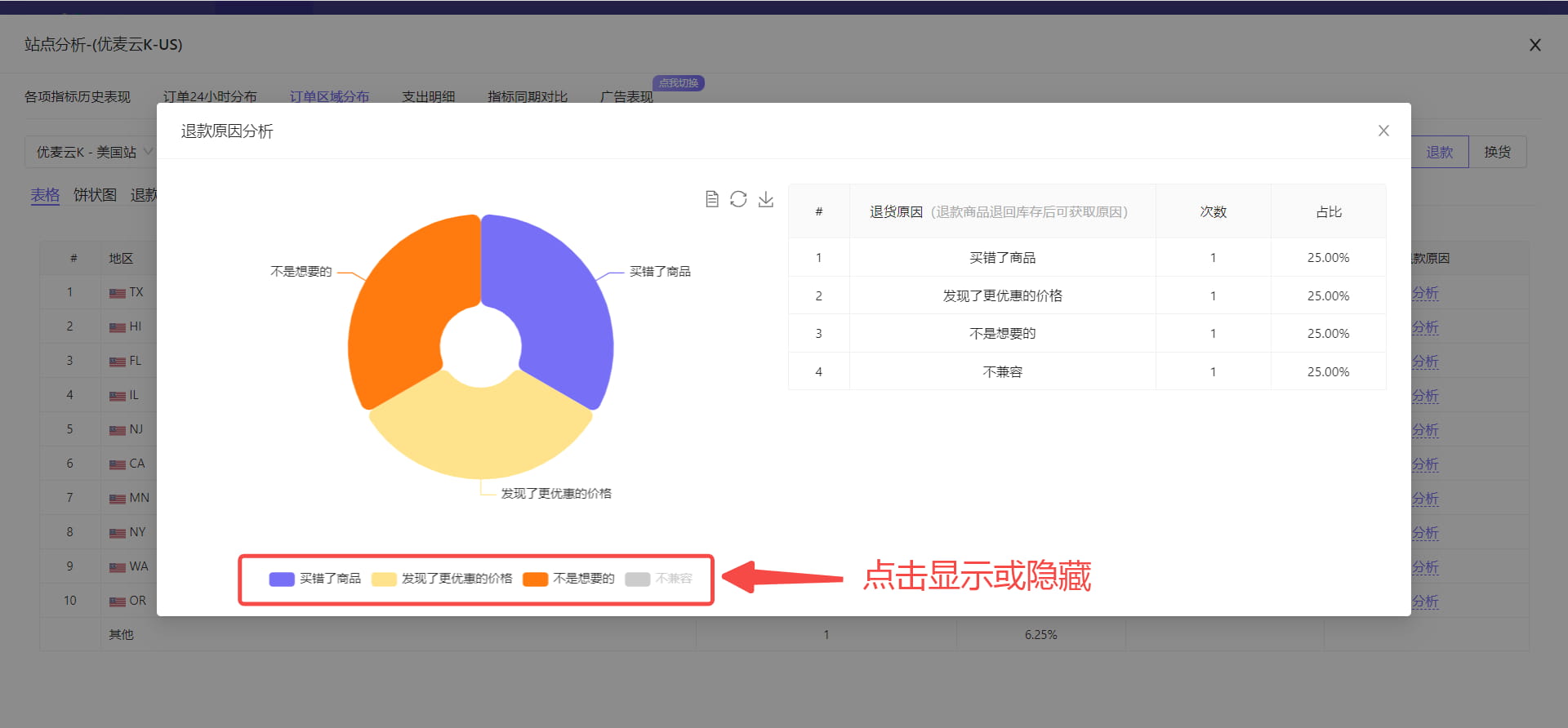
Task: Select the 买错了商品 cell in table row 1
Action: click(1002, 258)
